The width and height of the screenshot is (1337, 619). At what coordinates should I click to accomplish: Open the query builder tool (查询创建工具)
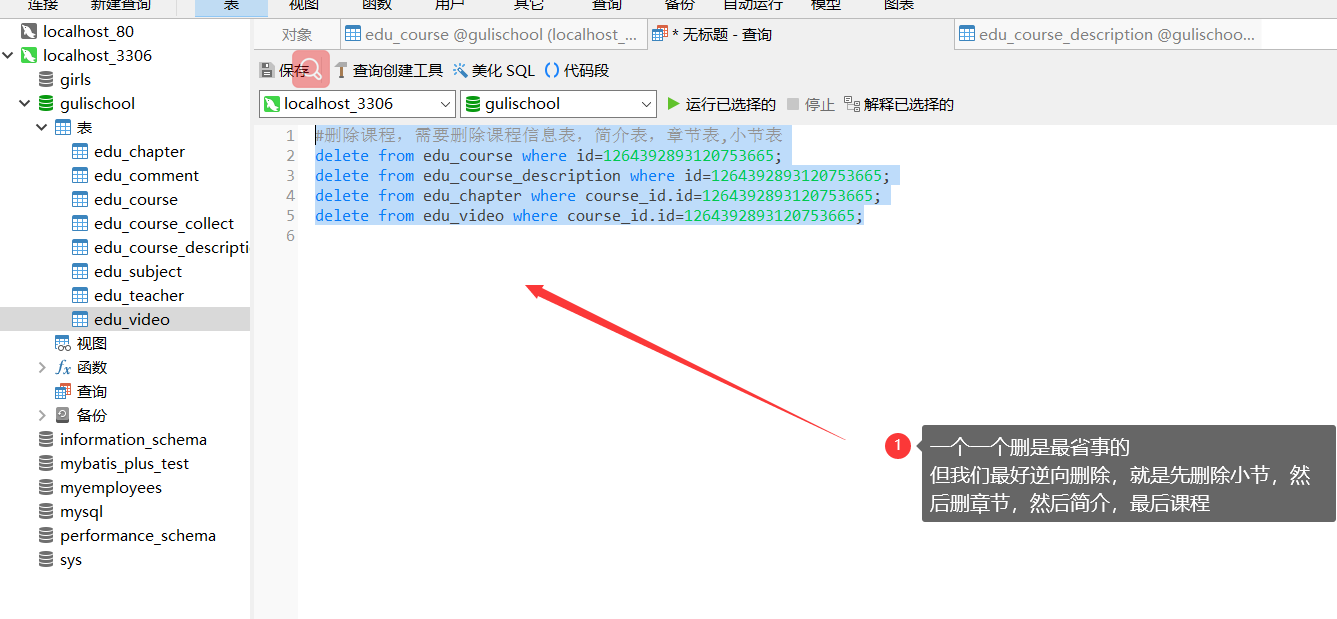click(388, 70)
